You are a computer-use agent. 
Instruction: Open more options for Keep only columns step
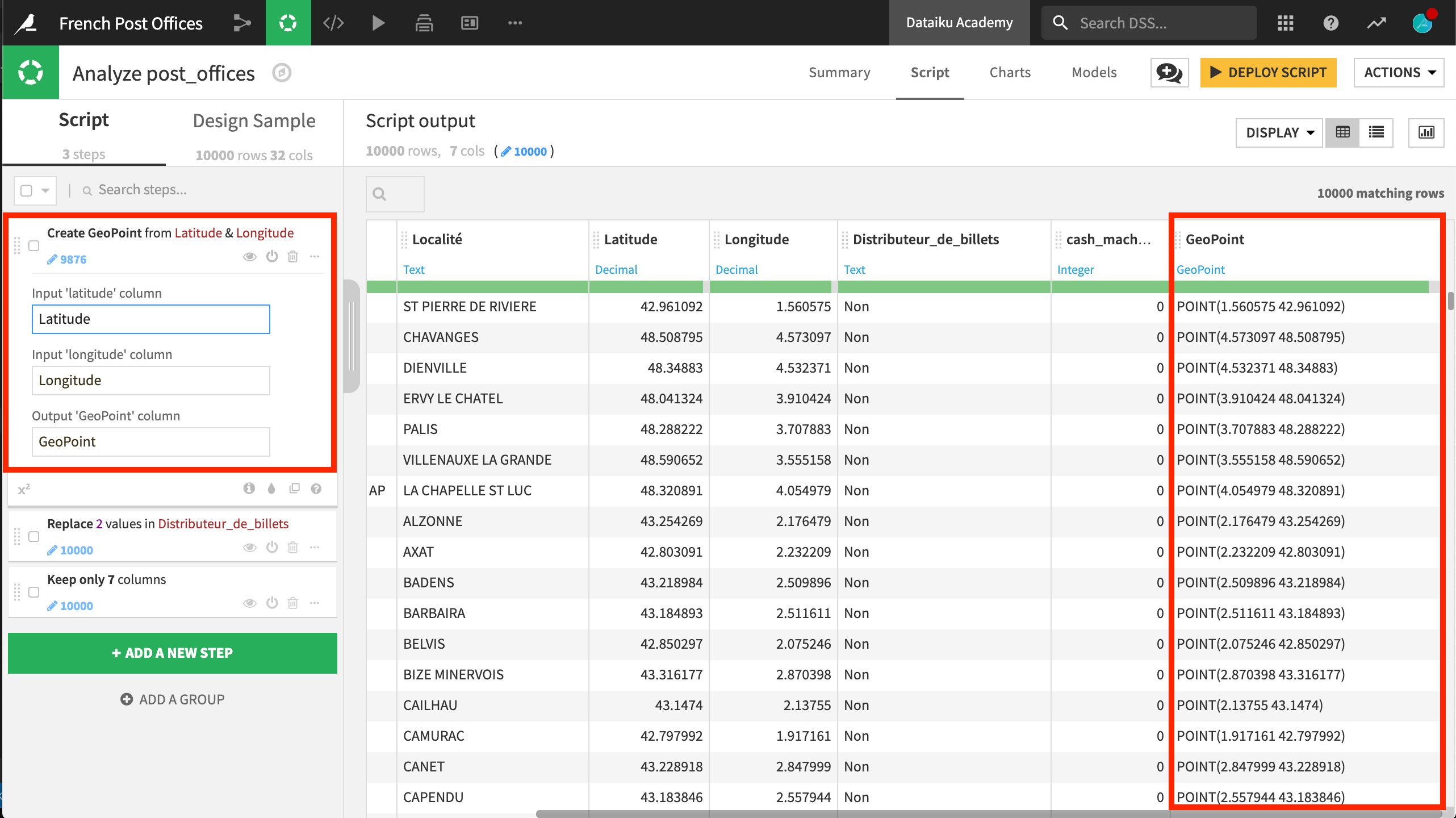[315, 603]
